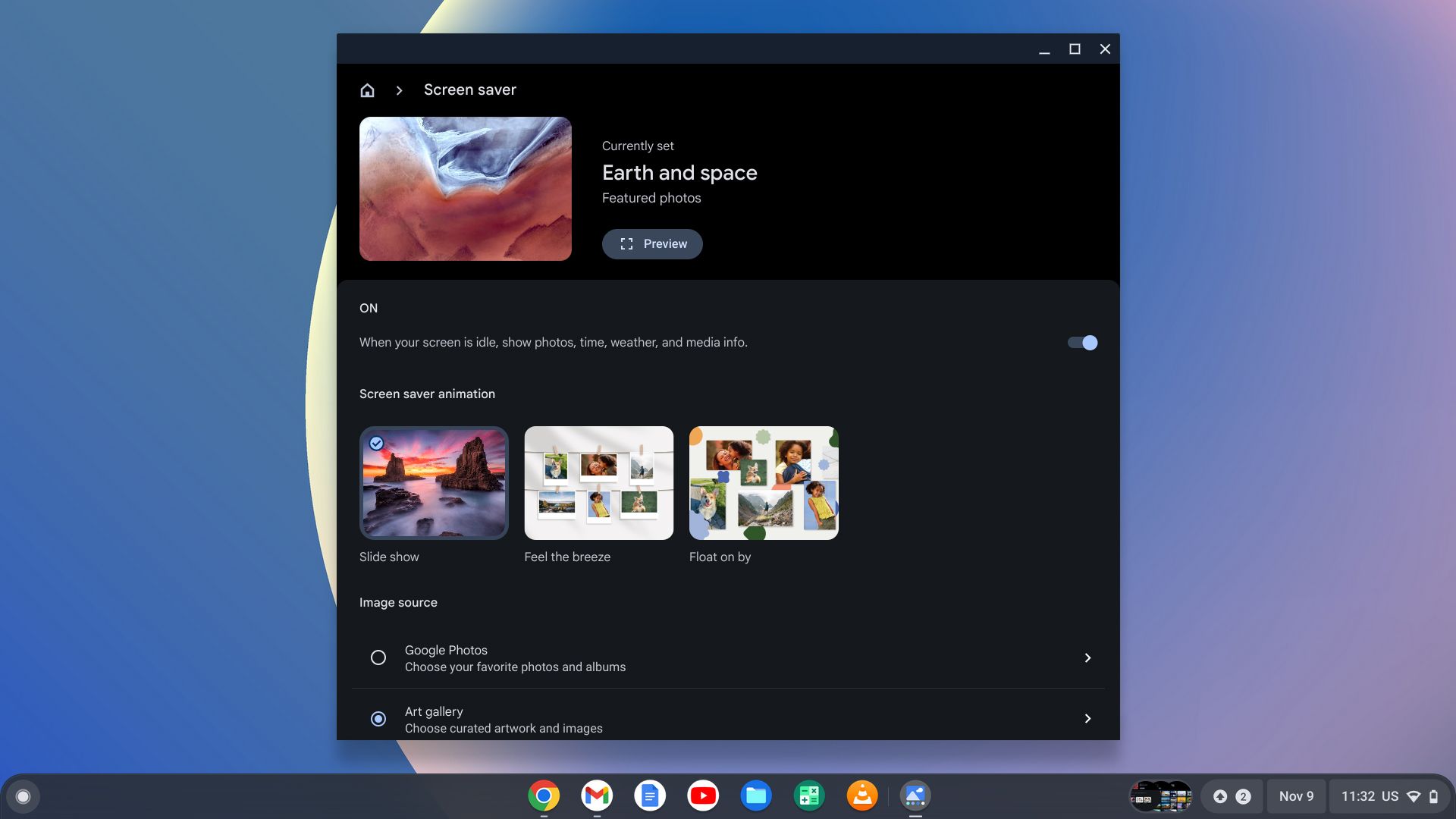Open Gmail from the shelf

596,795
